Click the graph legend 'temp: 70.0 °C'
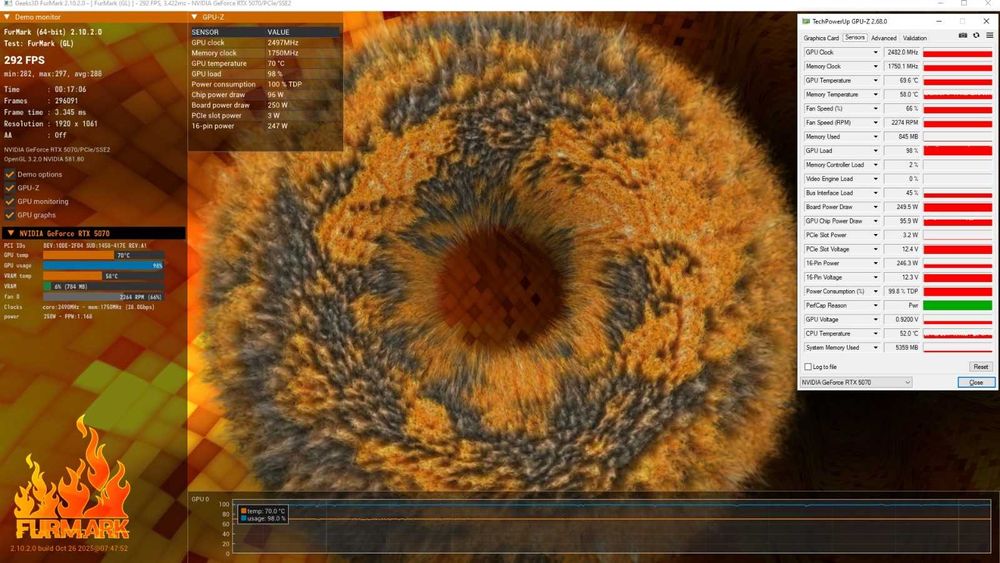Screen dimensions: 1000x563 point(263,511)
